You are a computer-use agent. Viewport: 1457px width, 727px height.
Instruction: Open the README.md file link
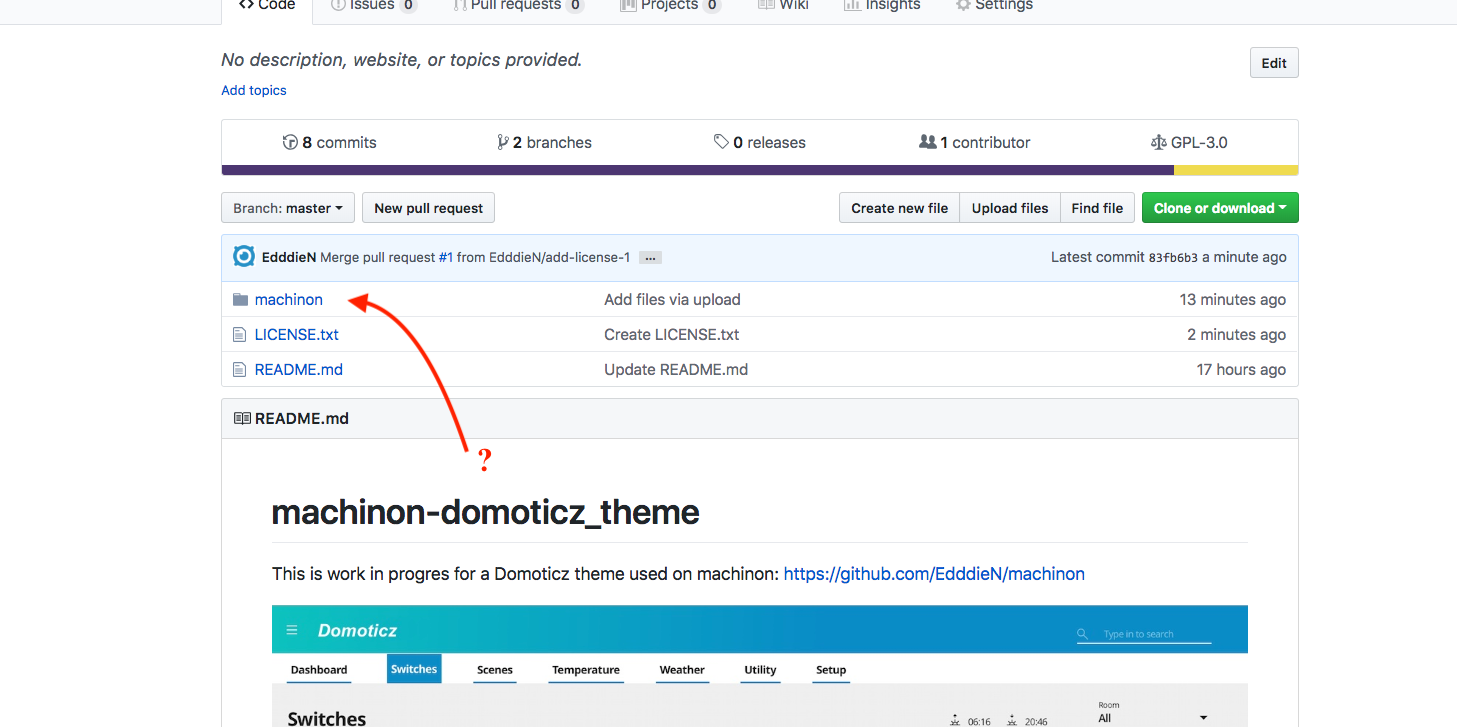[299, 369]
